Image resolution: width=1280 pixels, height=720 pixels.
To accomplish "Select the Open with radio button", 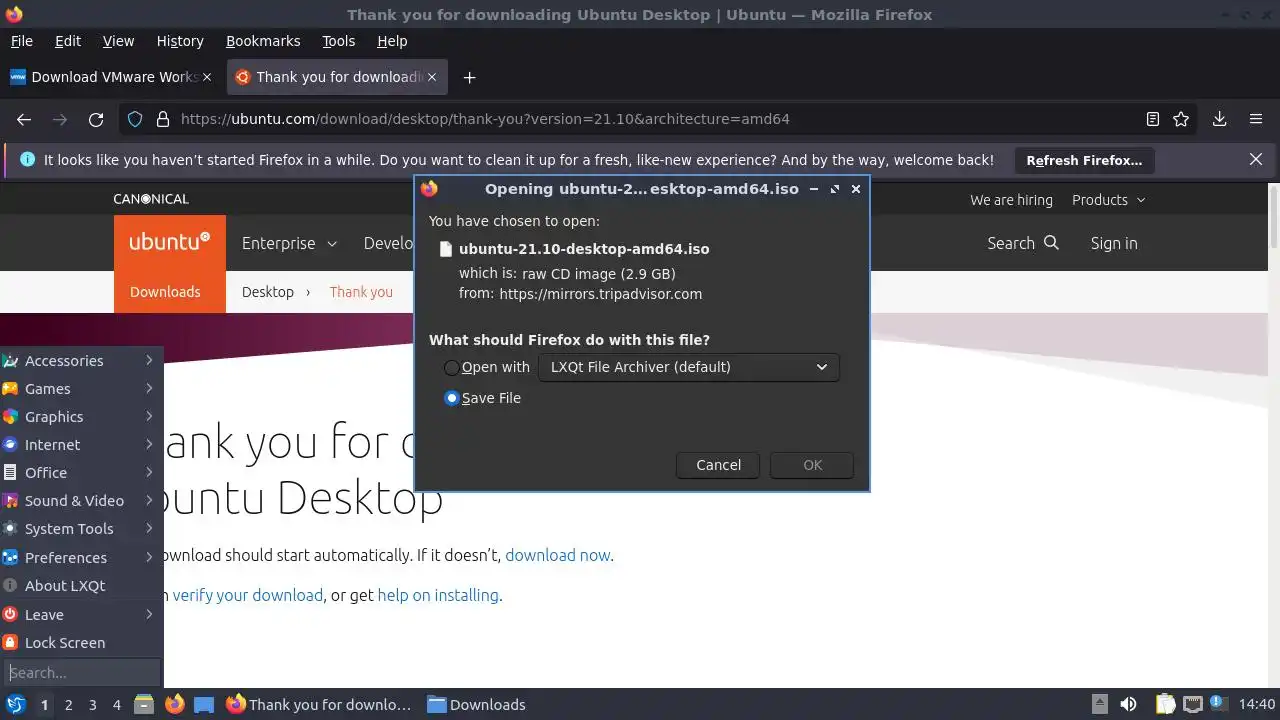I will [452, 367].
